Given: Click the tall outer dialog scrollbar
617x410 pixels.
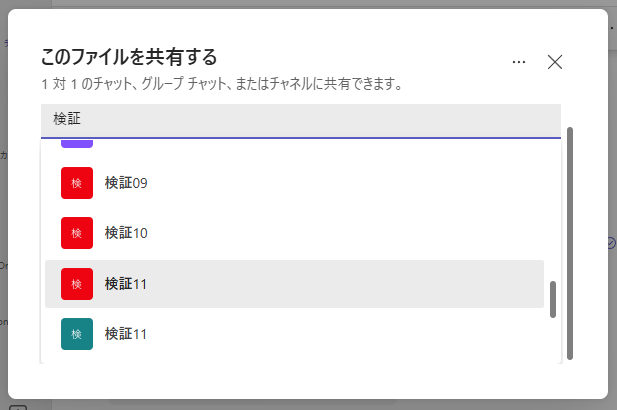Looking at the screenshot, I should coord(570,243).
